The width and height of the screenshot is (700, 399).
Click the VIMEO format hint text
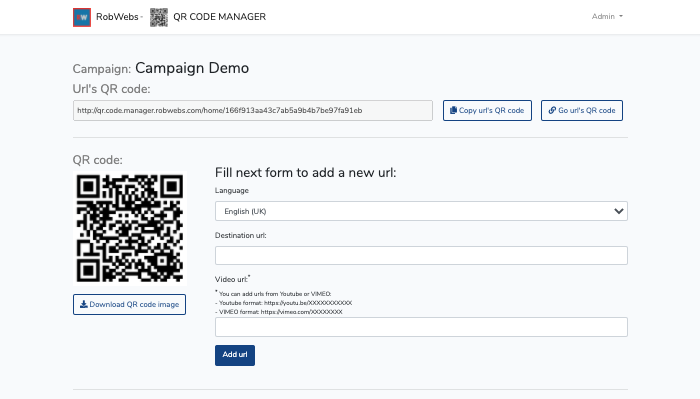pos(279,312)
